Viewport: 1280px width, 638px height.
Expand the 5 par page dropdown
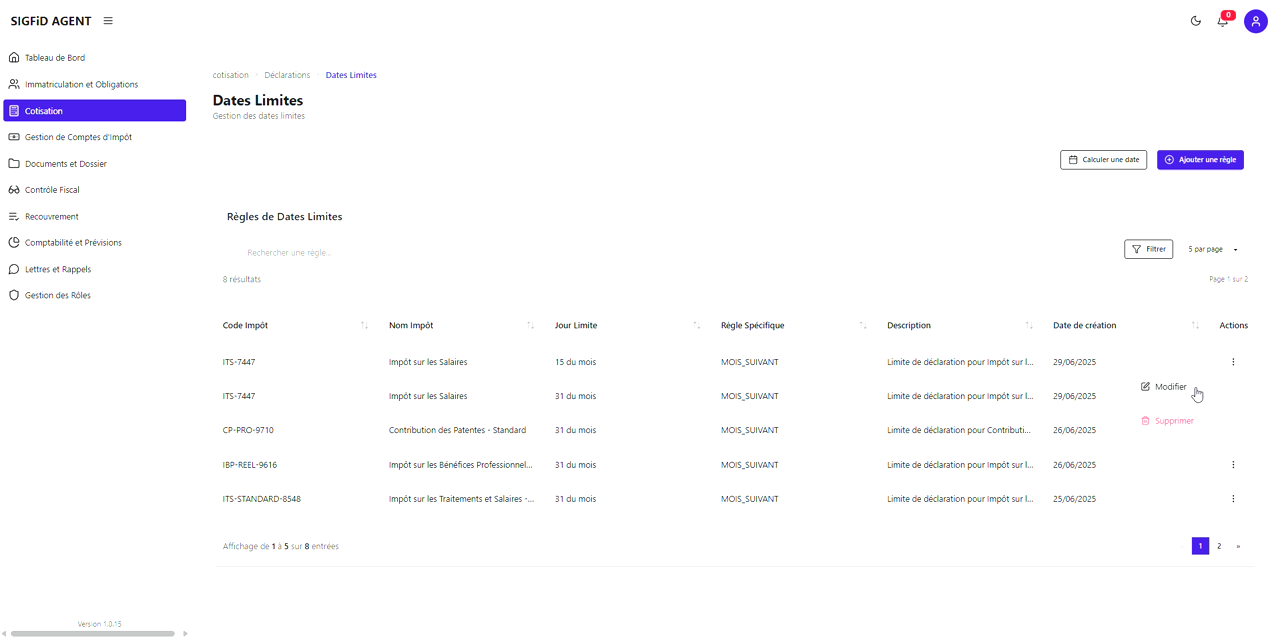pyautogui.click(x=1212, y=249)
